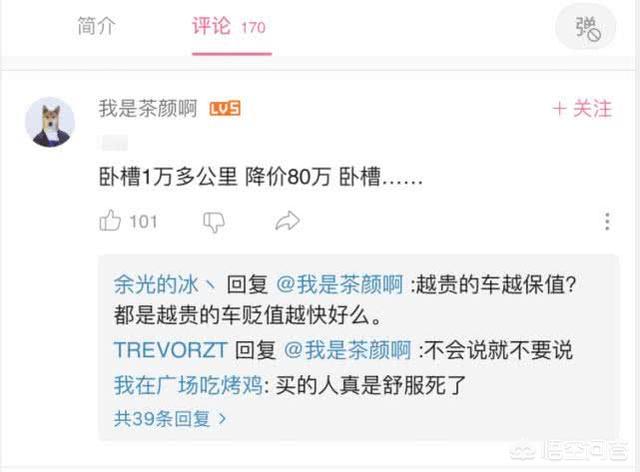Open the three-dot more options menu
The width and height of the screenshot is (640, 472).
[607, 221]
